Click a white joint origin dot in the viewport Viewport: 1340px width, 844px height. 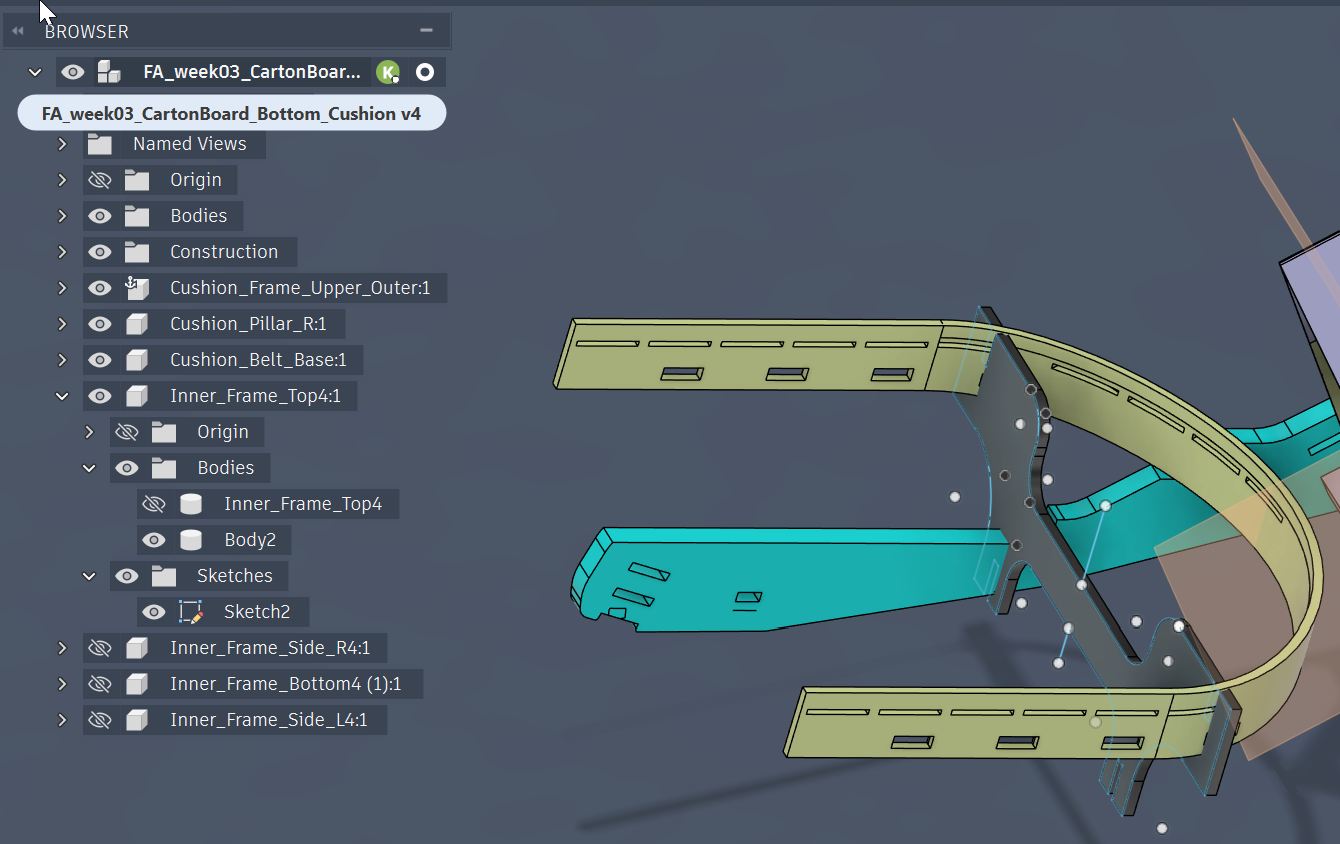coord(954,495)
